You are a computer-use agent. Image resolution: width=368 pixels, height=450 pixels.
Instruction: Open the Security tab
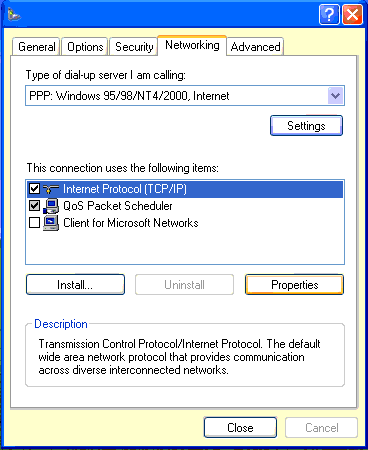(134, 47)
